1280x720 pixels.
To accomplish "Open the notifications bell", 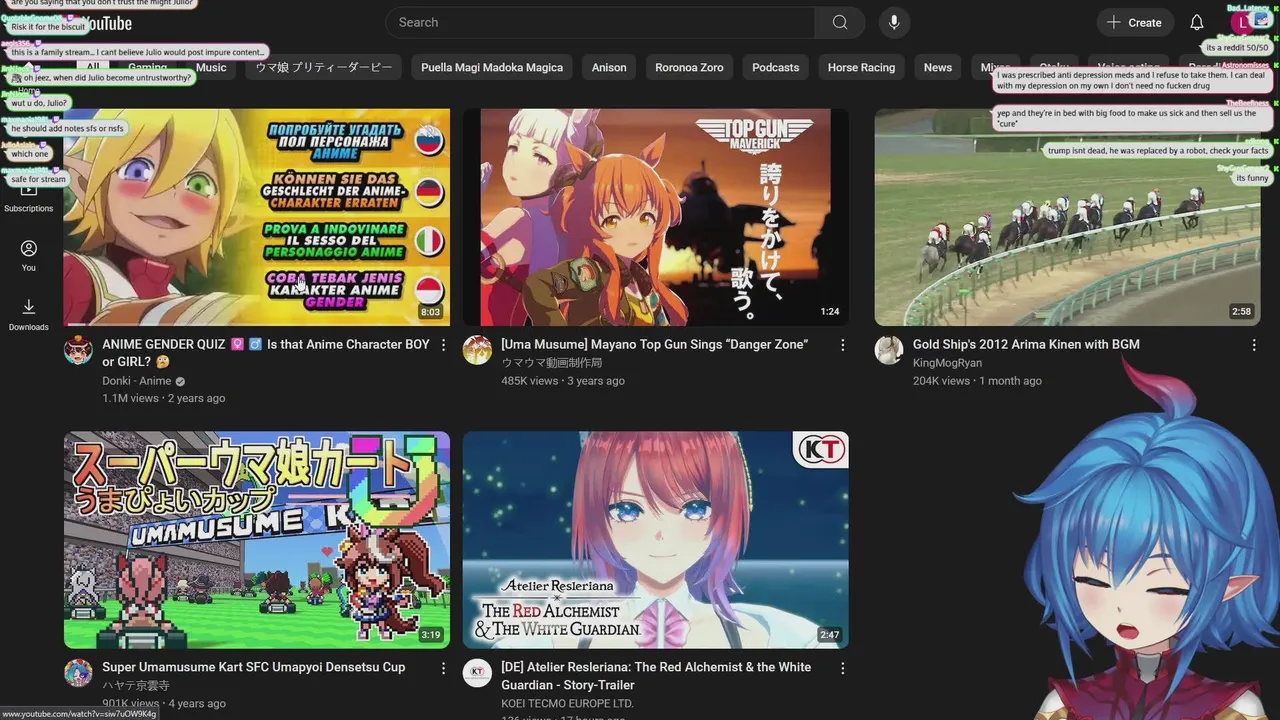I will 1197,22.
